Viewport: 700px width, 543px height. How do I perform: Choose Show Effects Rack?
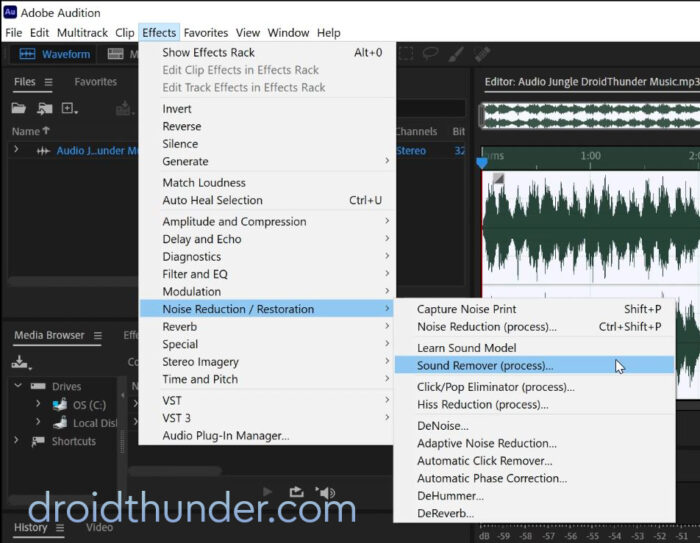(267, 53)
